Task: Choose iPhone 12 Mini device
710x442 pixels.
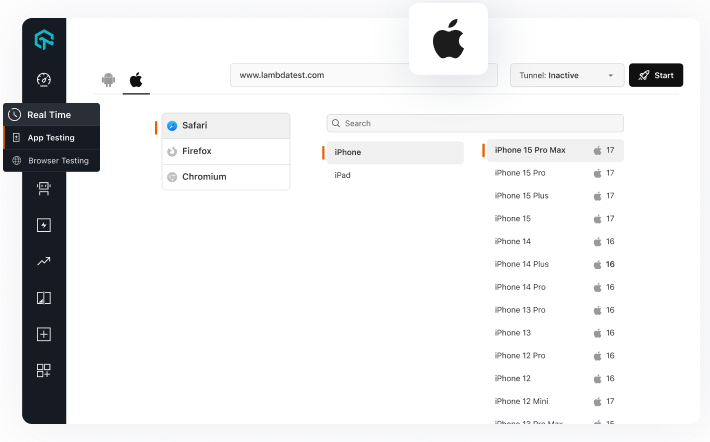Action: pos(555,401)
